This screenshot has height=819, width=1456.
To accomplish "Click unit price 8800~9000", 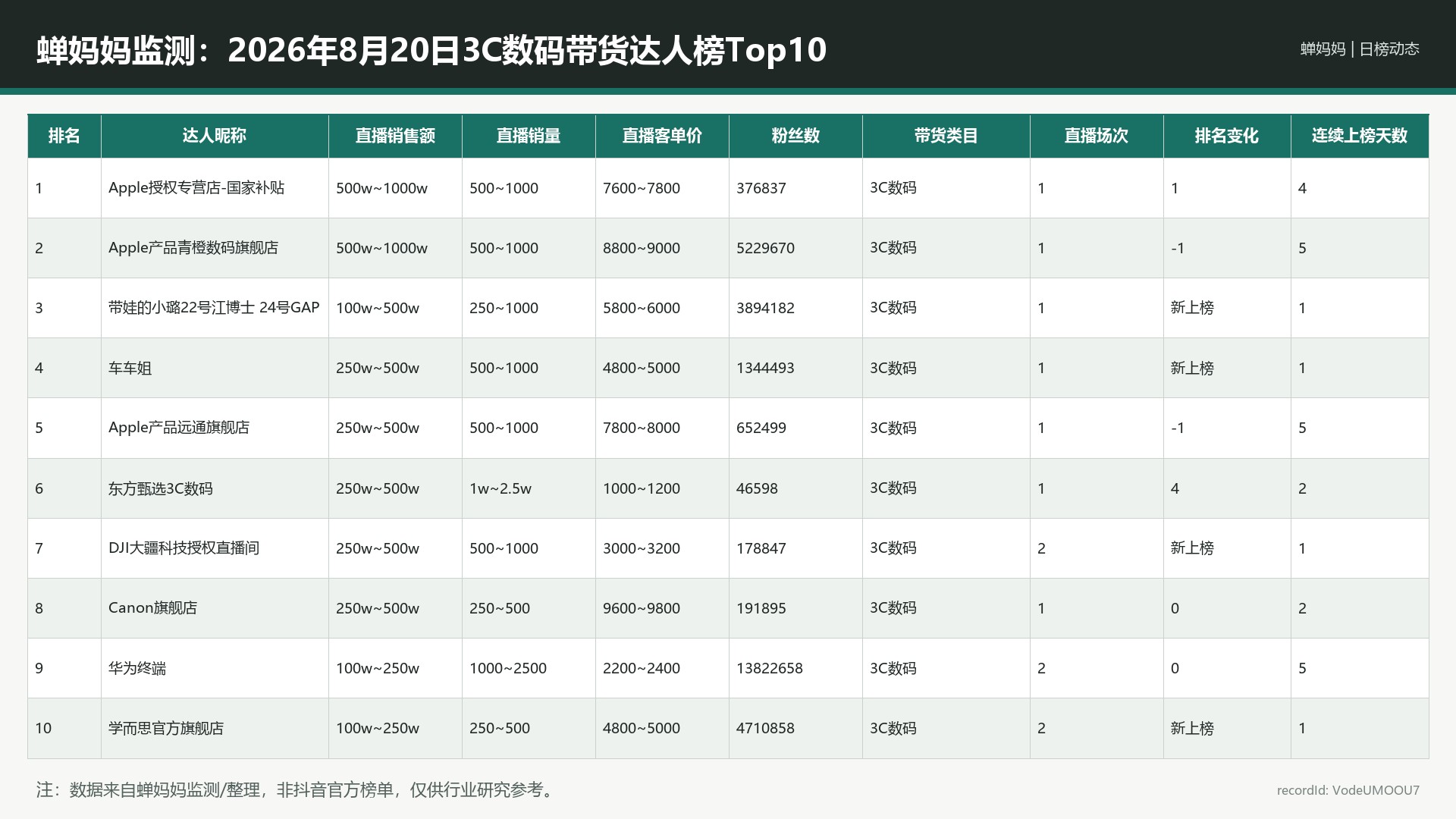I will 642,248.
